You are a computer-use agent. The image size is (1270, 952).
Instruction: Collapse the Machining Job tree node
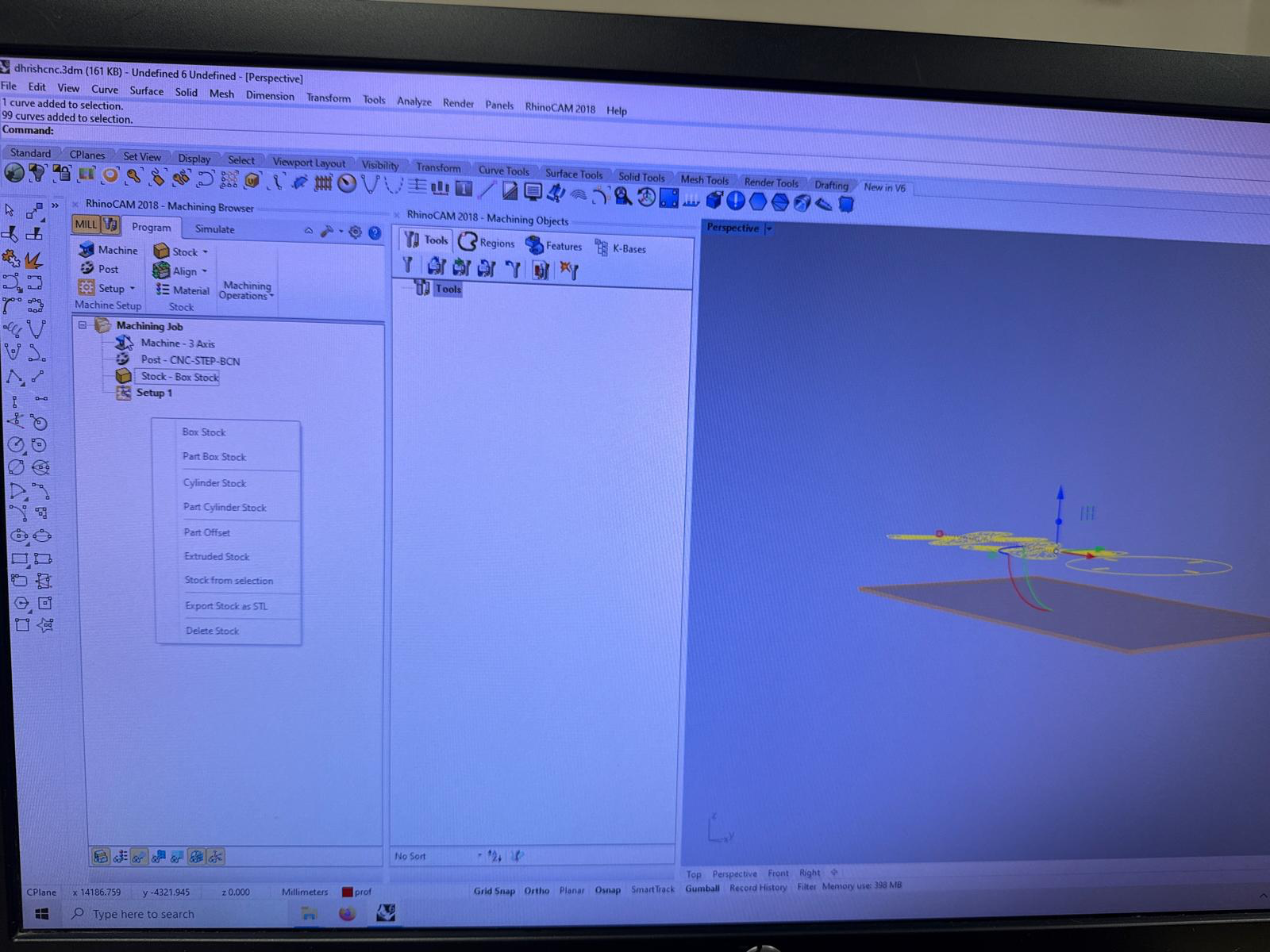[x=83, y=324]
